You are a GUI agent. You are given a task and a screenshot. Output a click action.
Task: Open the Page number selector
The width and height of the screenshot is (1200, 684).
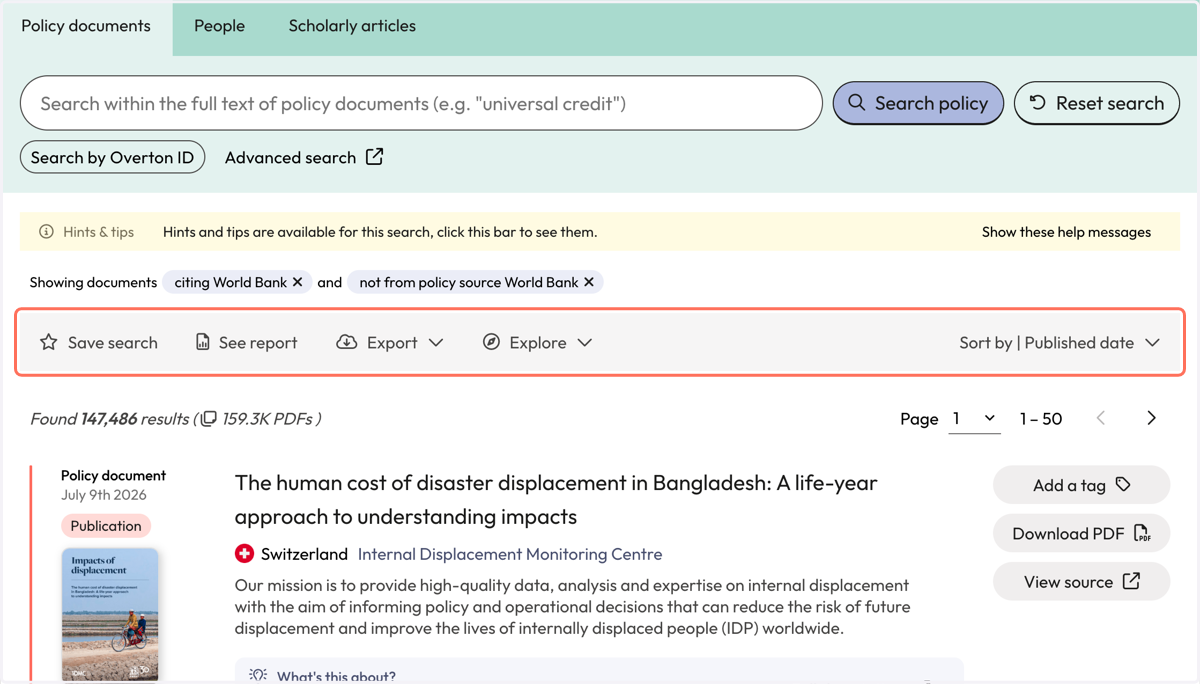pos(974,419)
